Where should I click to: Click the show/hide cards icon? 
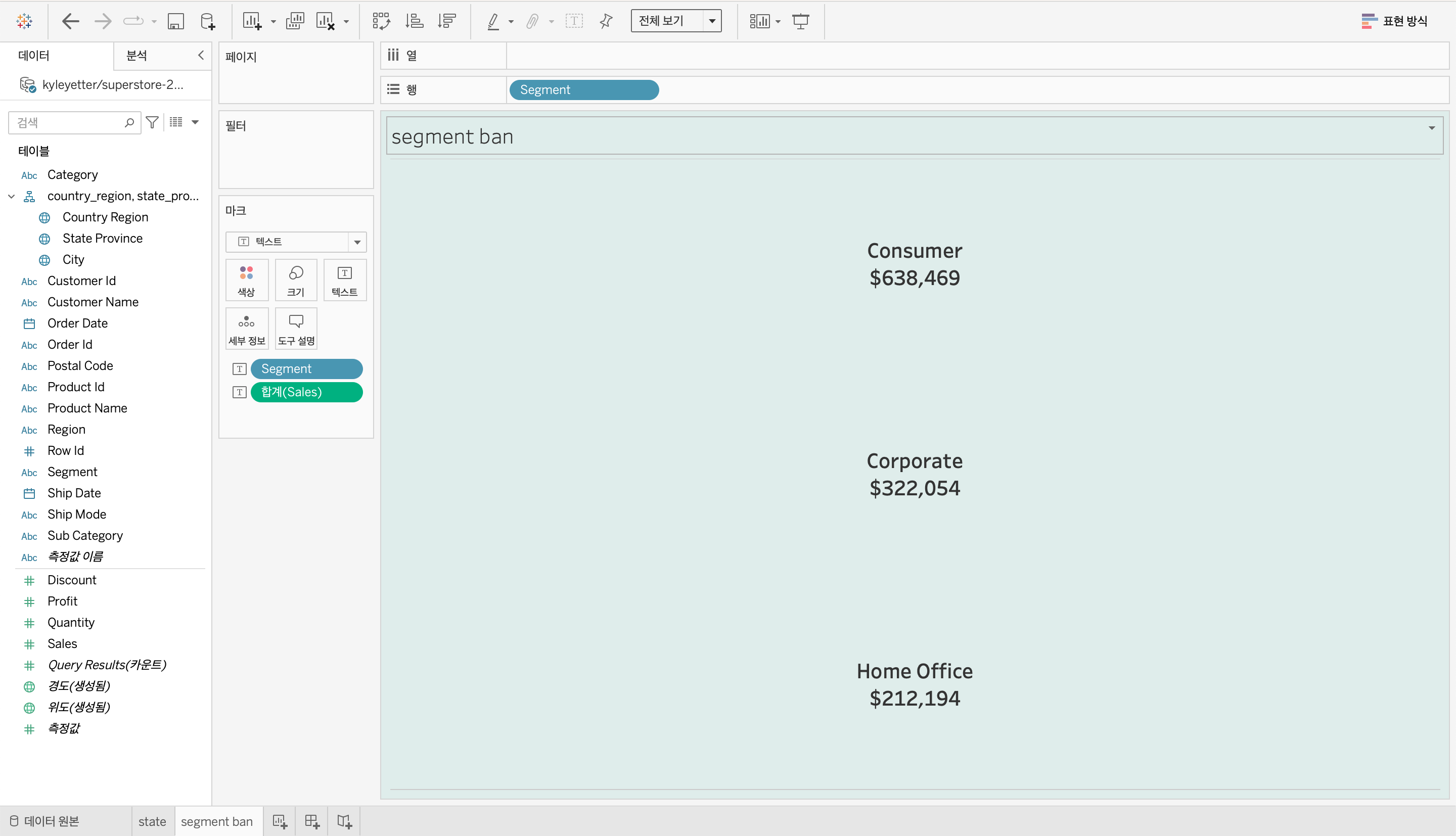(x=759, y=21)
